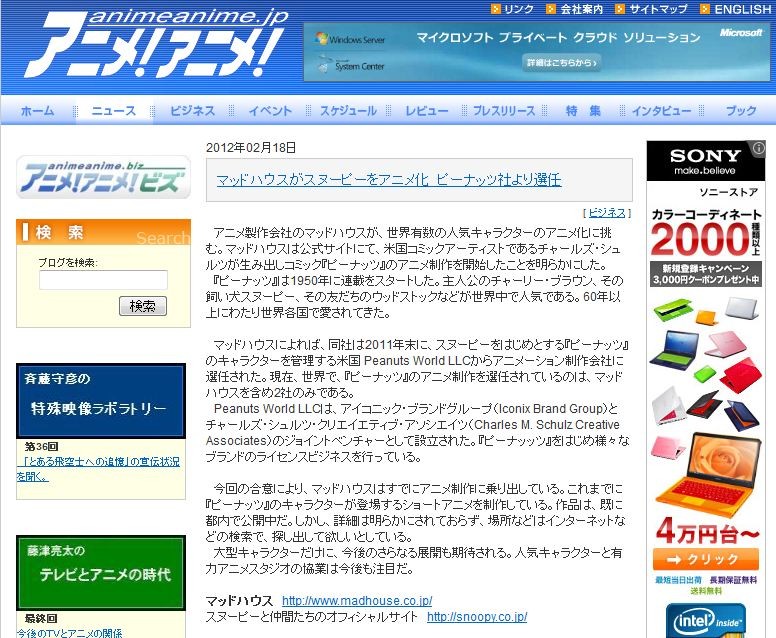The width and height of the screenshot is (776, 638).
Task: Switch to the ENGLISH version link
Action: point(742,9)
